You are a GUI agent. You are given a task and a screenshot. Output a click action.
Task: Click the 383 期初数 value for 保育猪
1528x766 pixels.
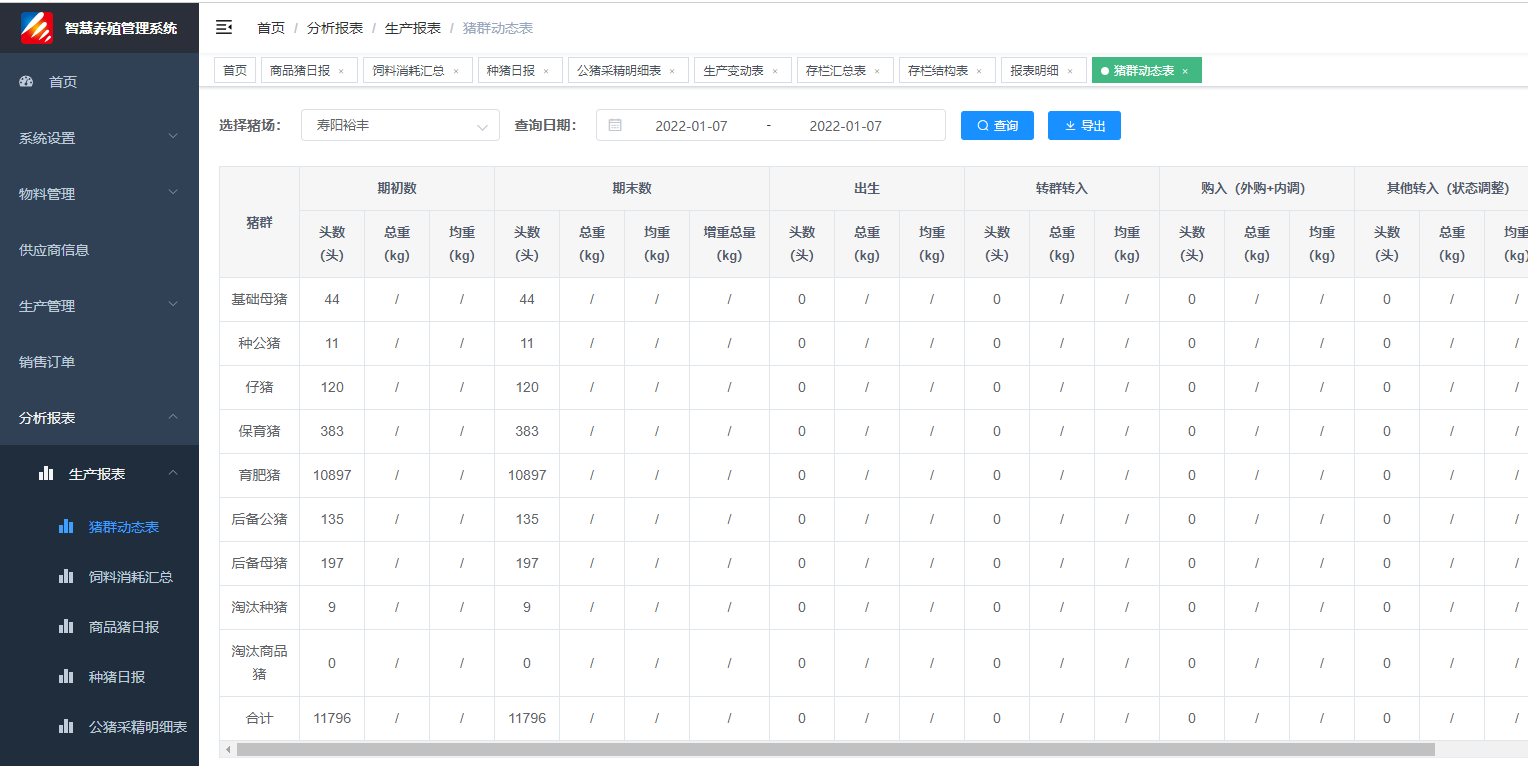tap(332, 431)
